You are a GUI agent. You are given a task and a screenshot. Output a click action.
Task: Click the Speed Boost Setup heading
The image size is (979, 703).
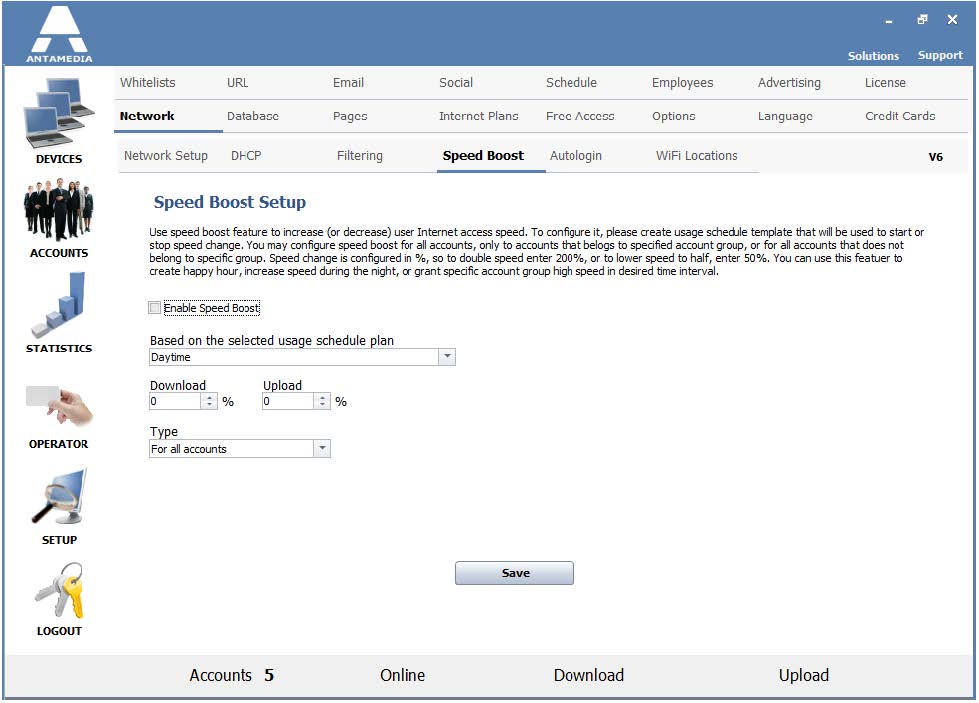coord(230,202)
